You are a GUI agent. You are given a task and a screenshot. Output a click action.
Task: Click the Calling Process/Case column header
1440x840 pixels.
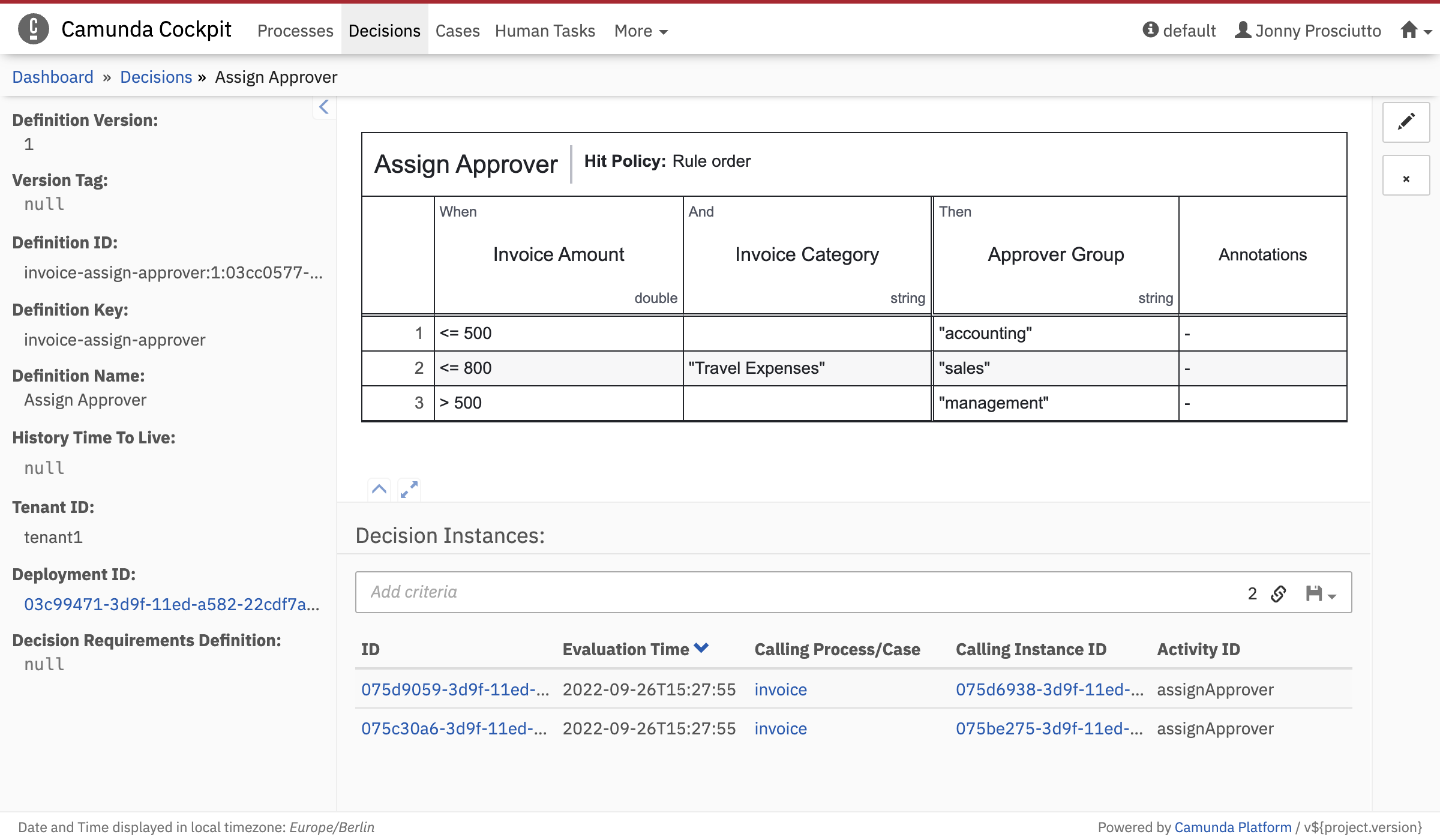(837, 649)
